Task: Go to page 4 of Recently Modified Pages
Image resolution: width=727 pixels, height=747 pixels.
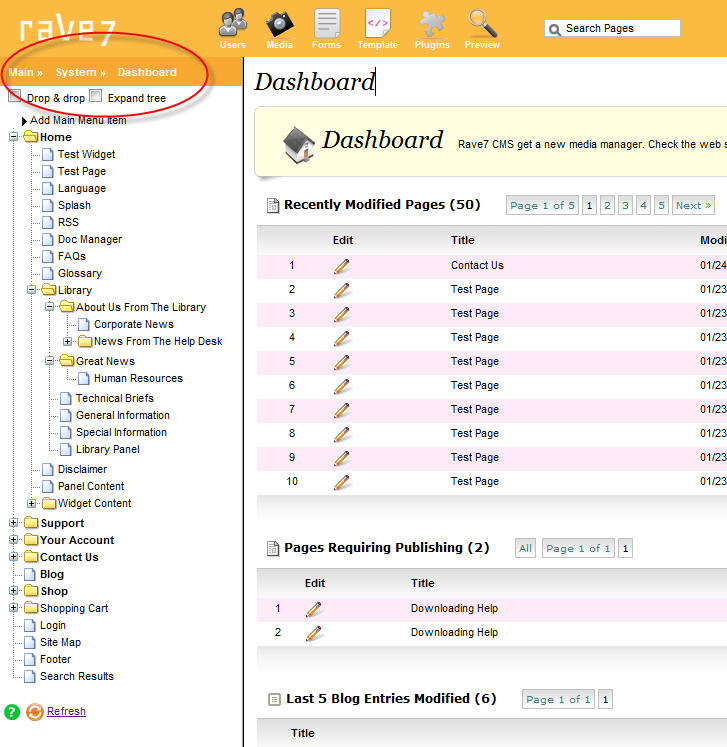Action: point(643,205)
